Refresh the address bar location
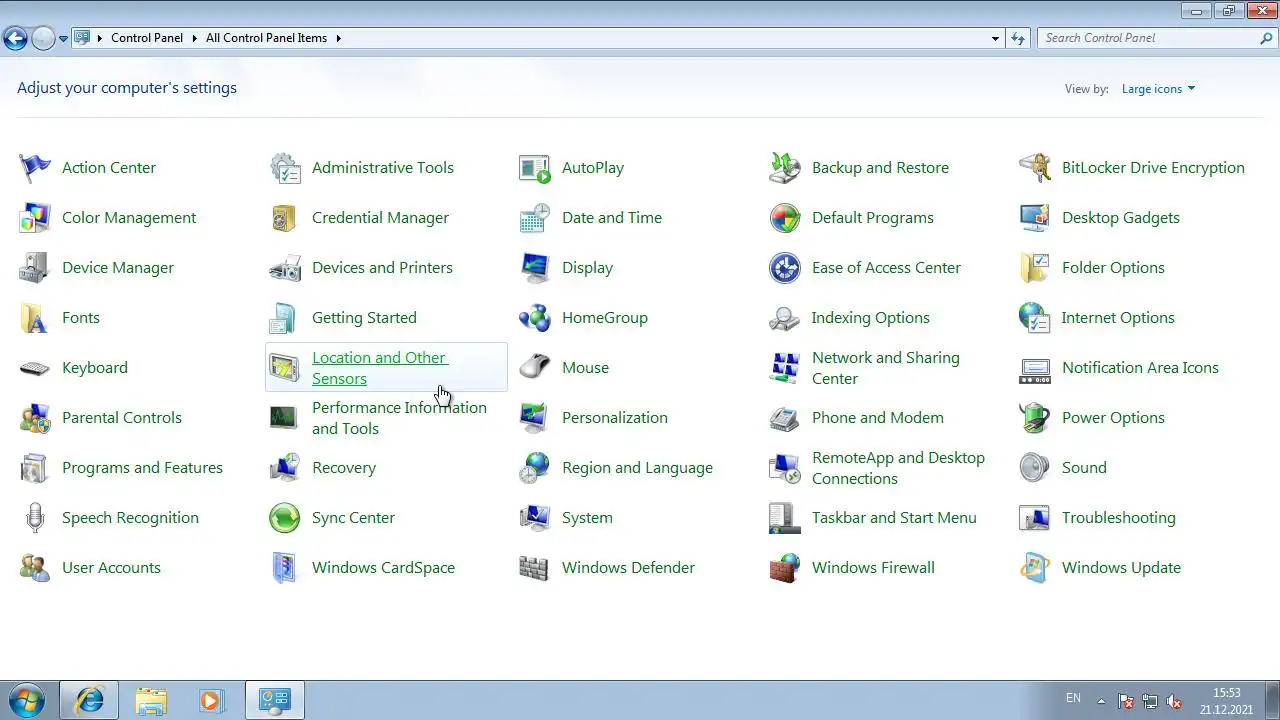 point(1018,38)
